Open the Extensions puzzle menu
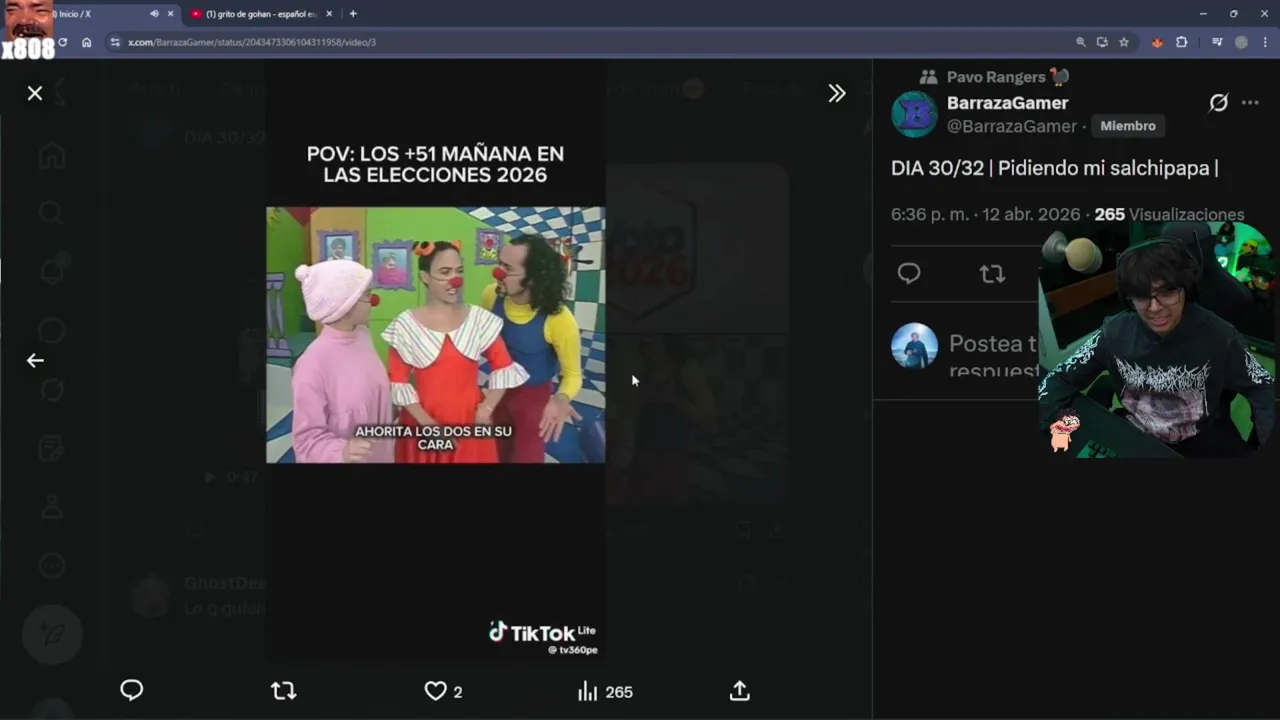 [1181, 42]
